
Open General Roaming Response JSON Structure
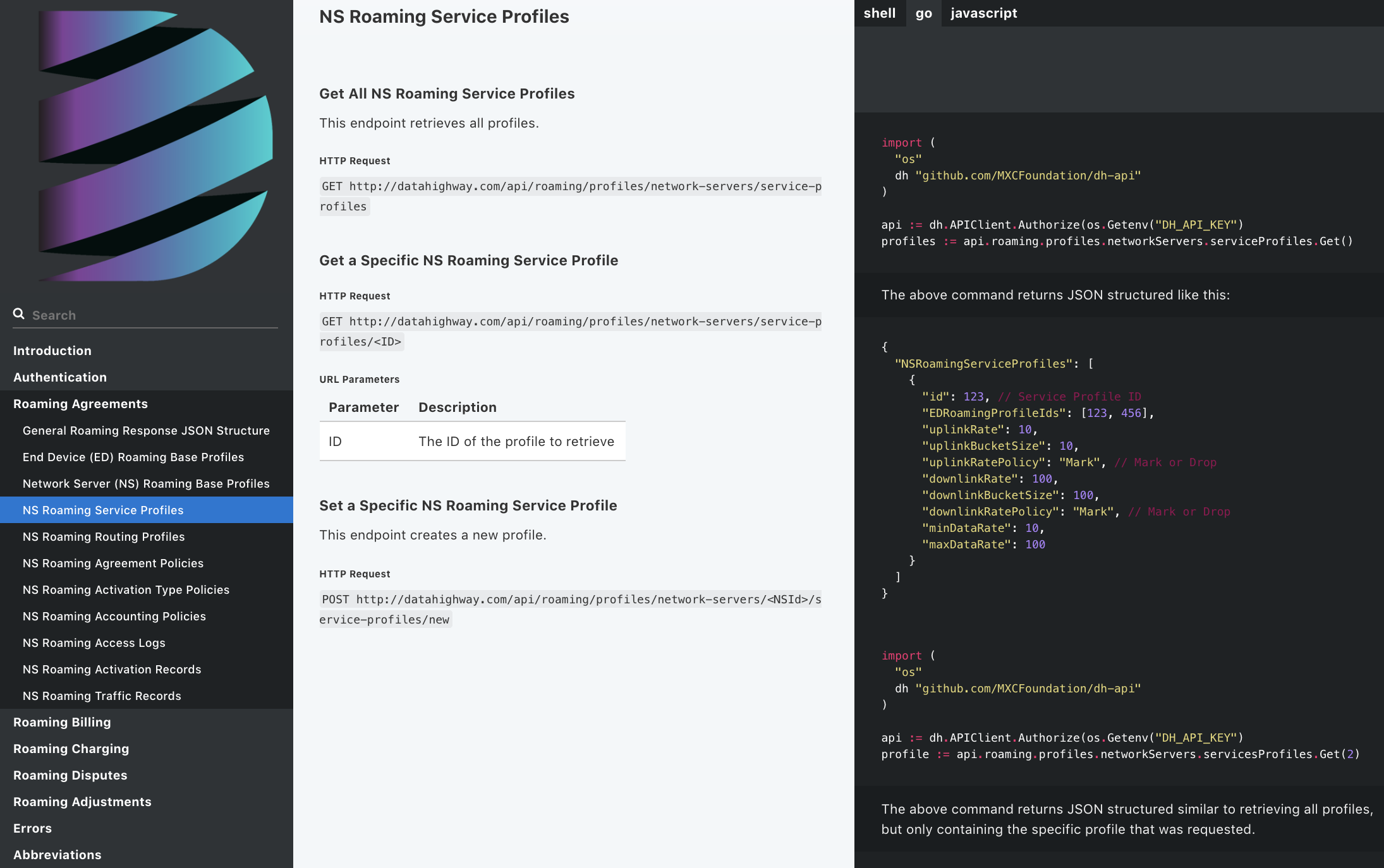coord(146,430)
